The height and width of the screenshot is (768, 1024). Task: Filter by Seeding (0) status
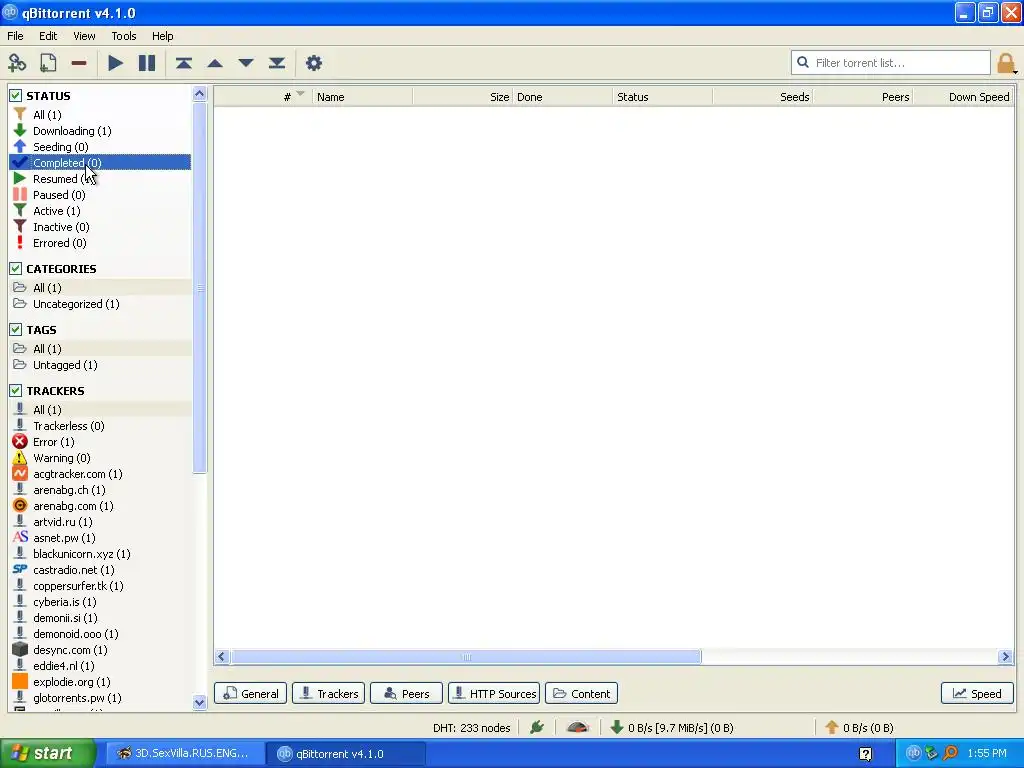[101, 147]
